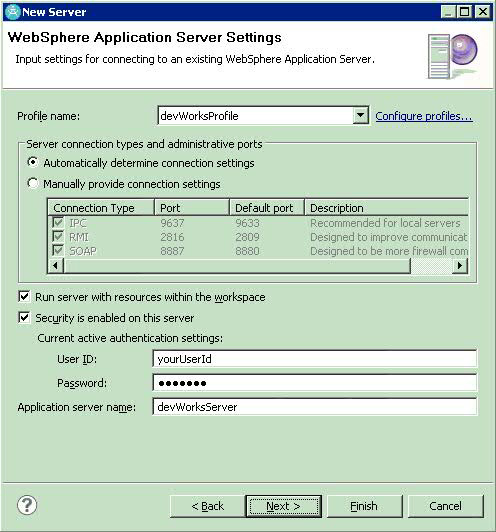
Task: Click the User ID input field
Action: (314, 359)
